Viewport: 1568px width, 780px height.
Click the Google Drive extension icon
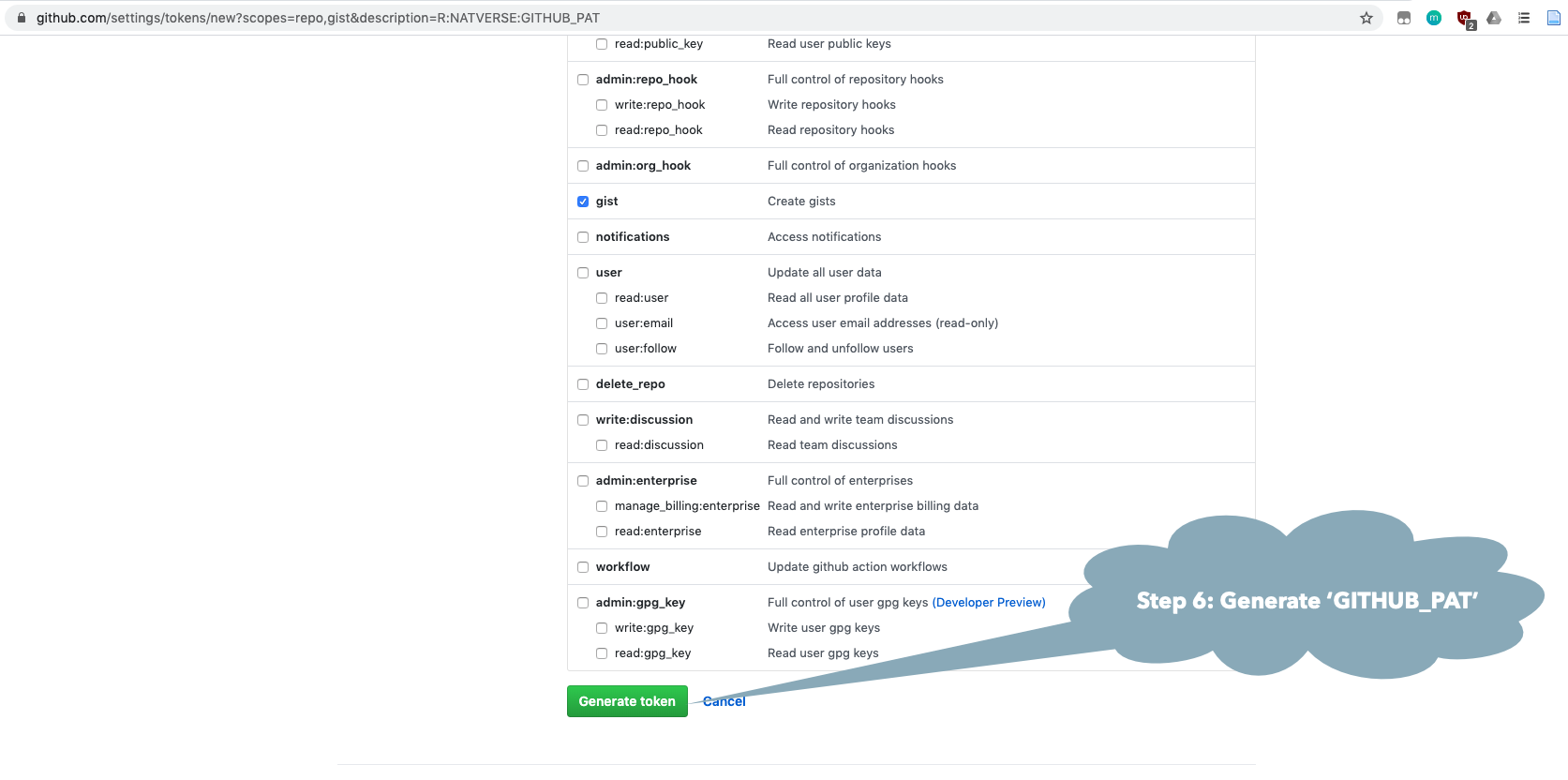pyautogui.click(x=1494, y=18)
